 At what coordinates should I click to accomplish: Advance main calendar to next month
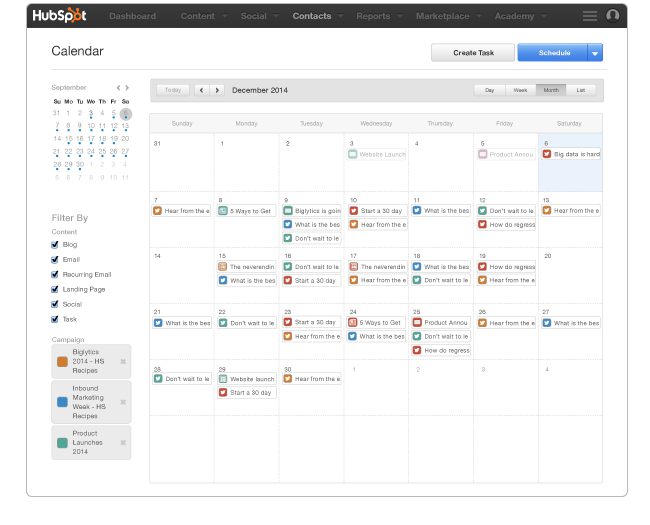click(217, 90)
